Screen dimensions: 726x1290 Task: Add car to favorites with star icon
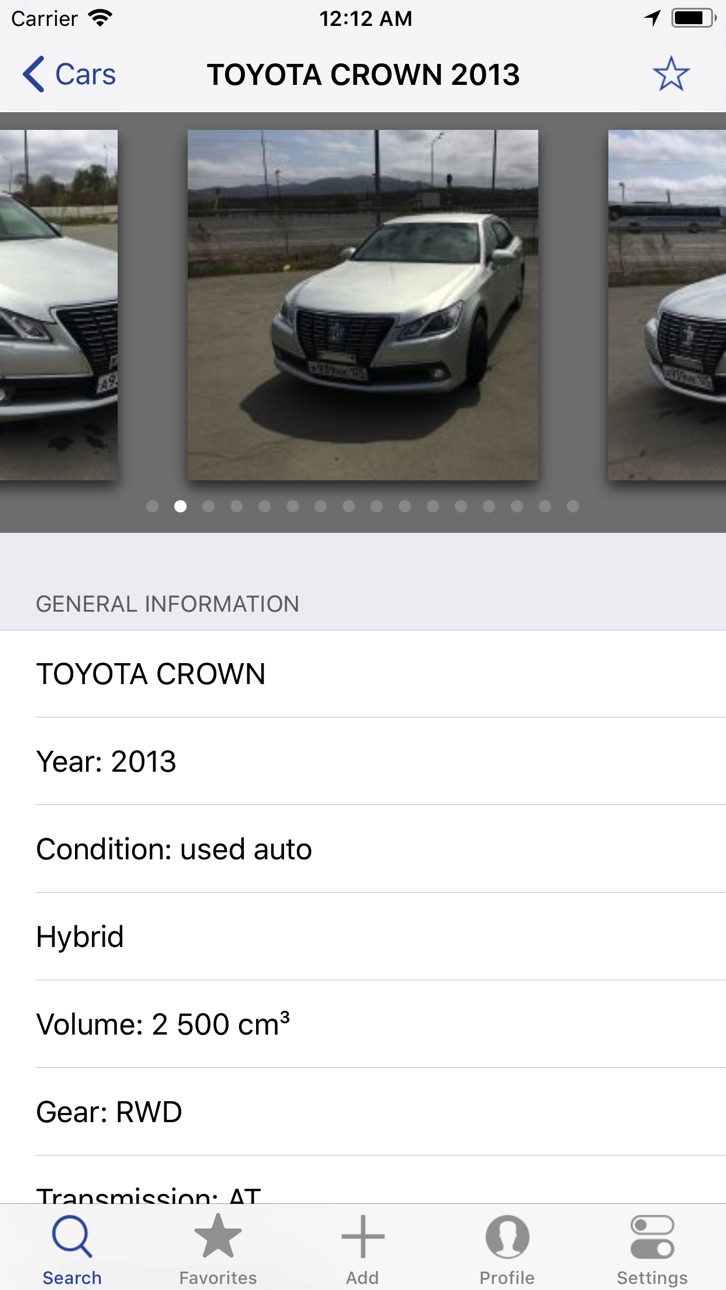point(670,74)
